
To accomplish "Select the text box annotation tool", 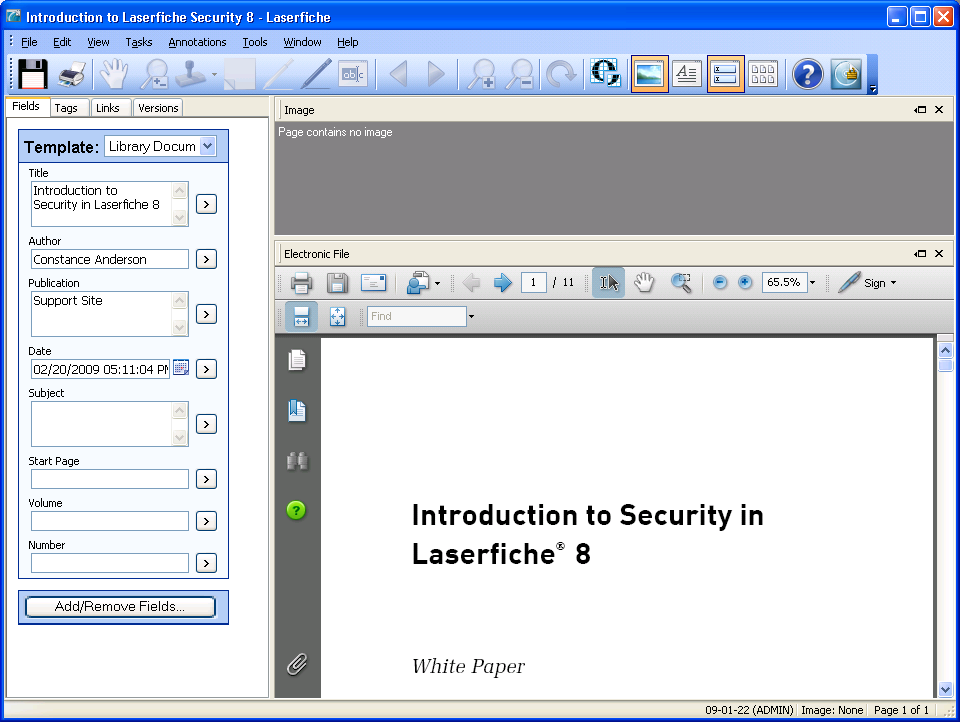I will tap(353, 75).
